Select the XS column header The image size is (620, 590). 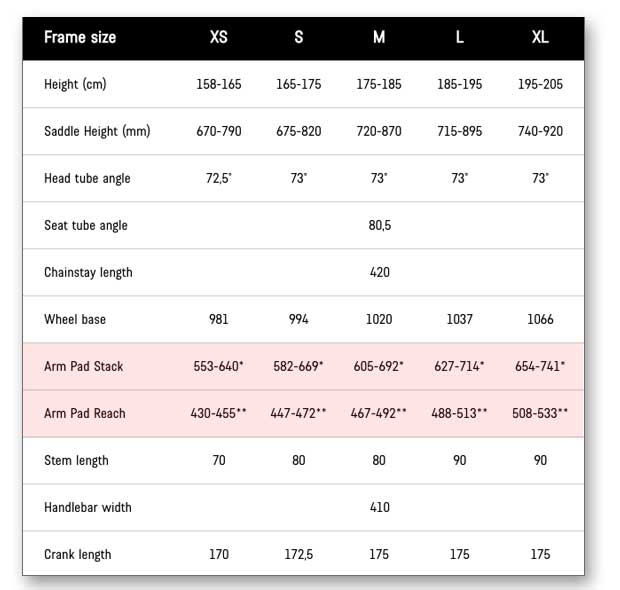coord(219,38)
